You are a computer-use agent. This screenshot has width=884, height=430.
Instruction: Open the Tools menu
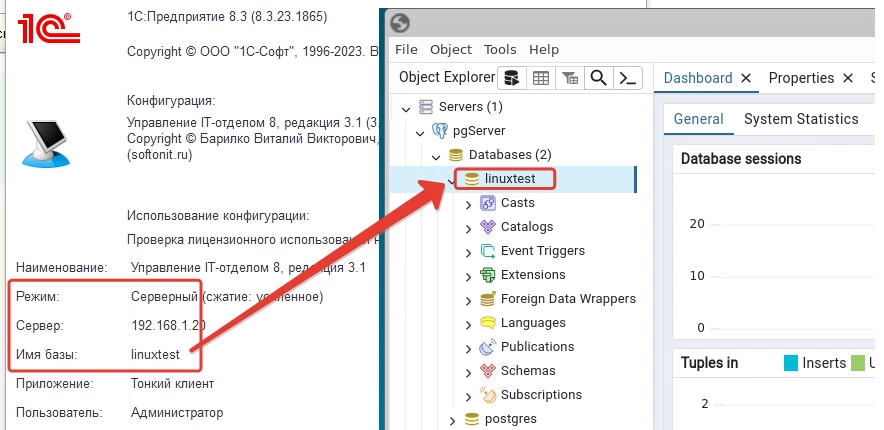click(500, 49)
